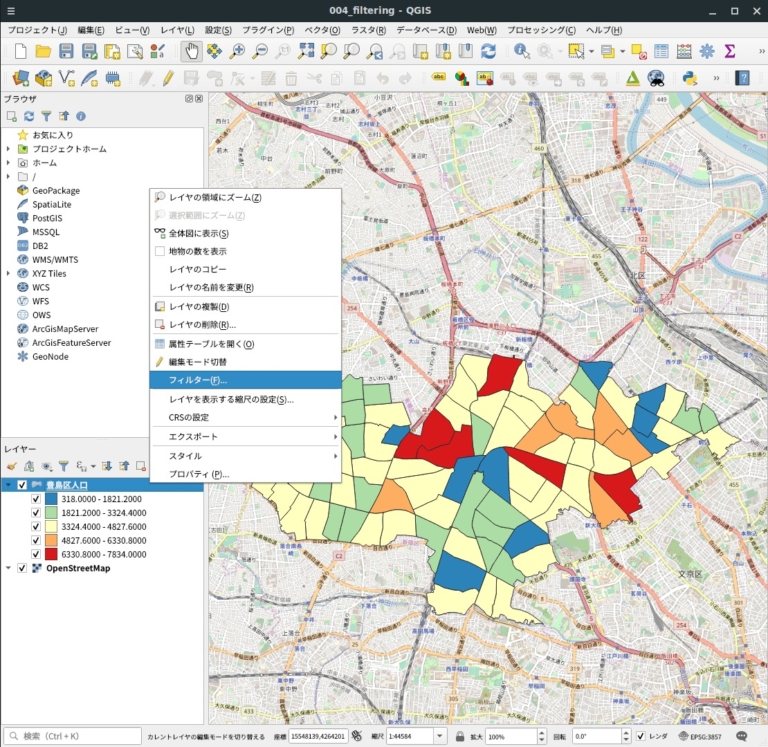Click the Refresh map icon in toolbar
This screenshot has height=747, width=768.
tap(488, 51)
